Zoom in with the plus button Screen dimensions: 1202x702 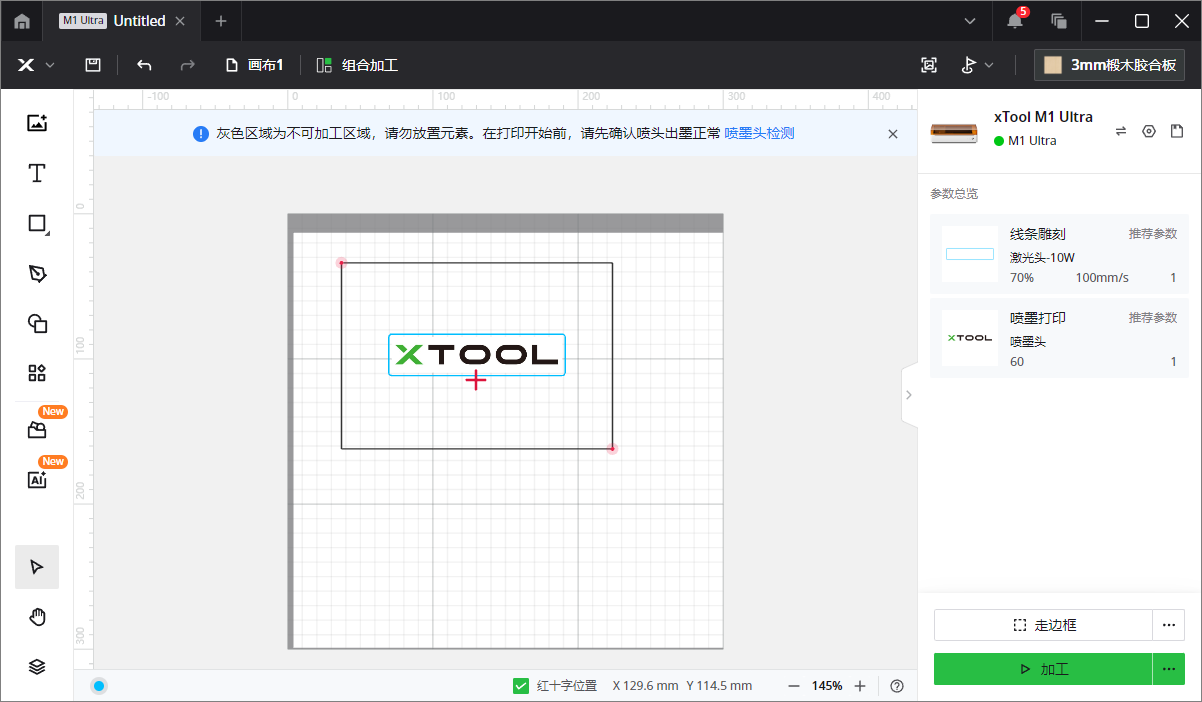pos(860,686)
